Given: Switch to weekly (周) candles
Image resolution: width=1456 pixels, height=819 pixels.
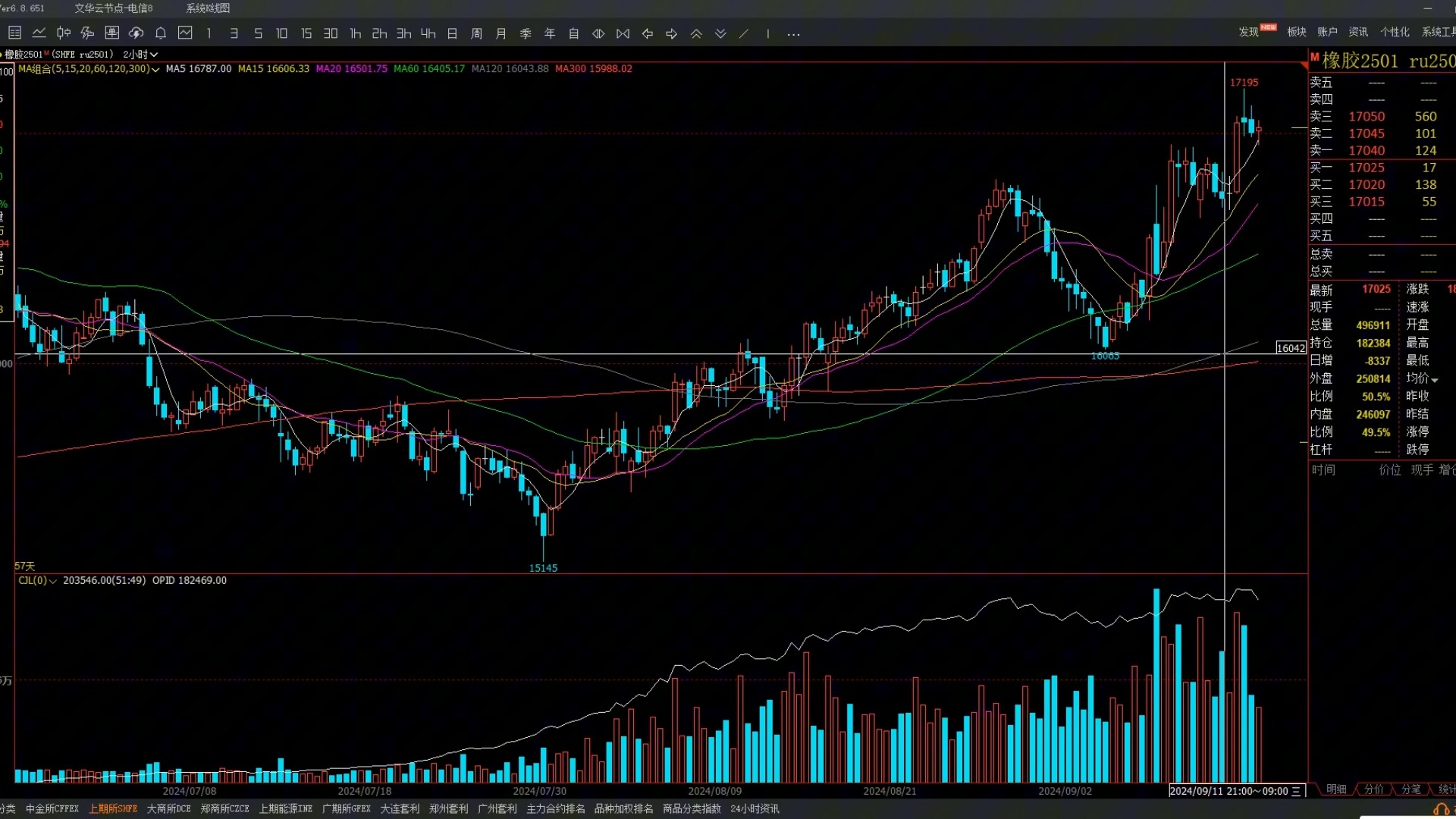Looking at the screenshot, I should (476, 33).
